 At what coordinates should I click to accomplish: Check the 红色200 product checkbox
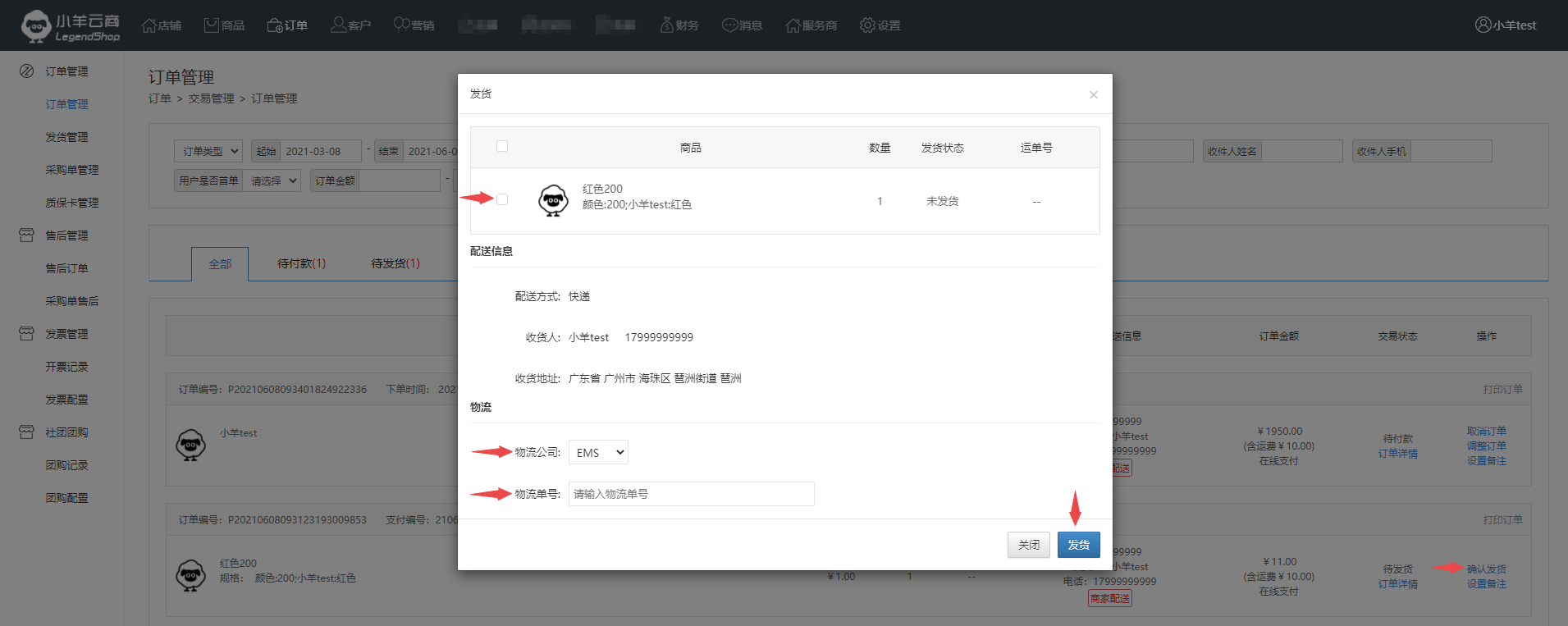[502, 199]
